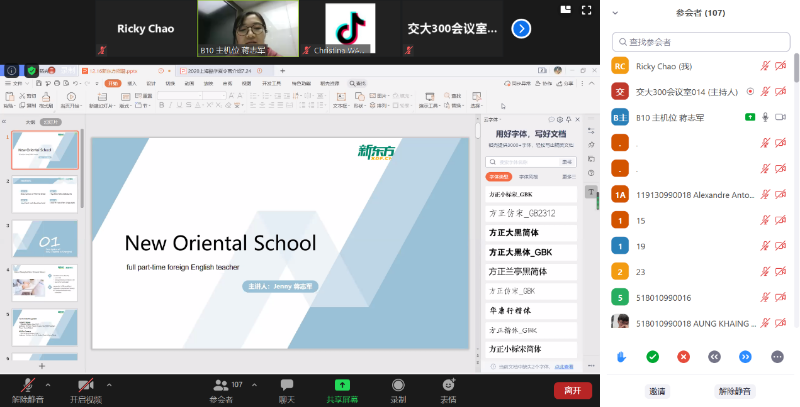This screenshot has height=407, width=800.
Task: Toggle microphone icon on B10 主机位 row
Action: (x=765, y=117)
